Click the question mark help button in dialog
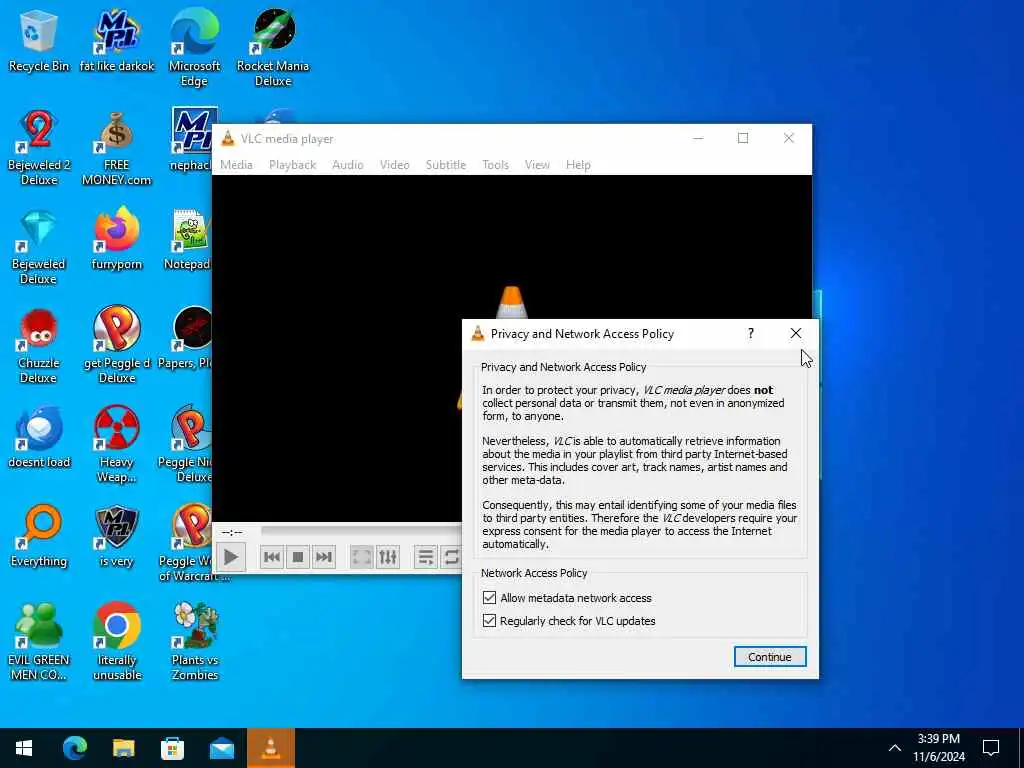This screenshot has height=768, width=1024. click(x=751, y=334)
